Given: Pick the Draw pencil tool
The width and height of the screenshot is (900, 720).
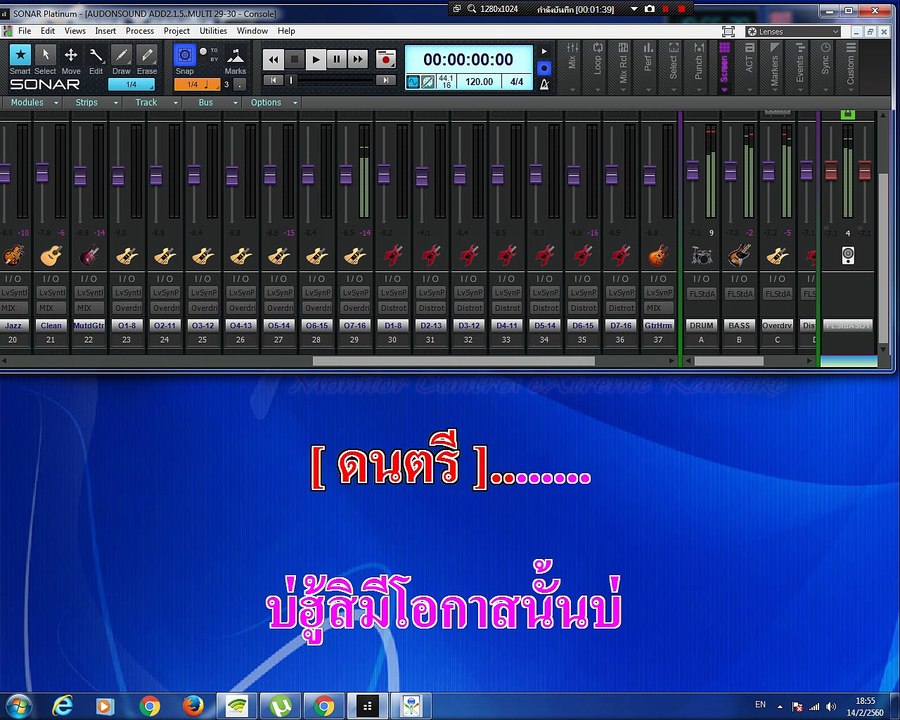Looking at the screenshot, I should pyautogui.click(x=121, y=56).
